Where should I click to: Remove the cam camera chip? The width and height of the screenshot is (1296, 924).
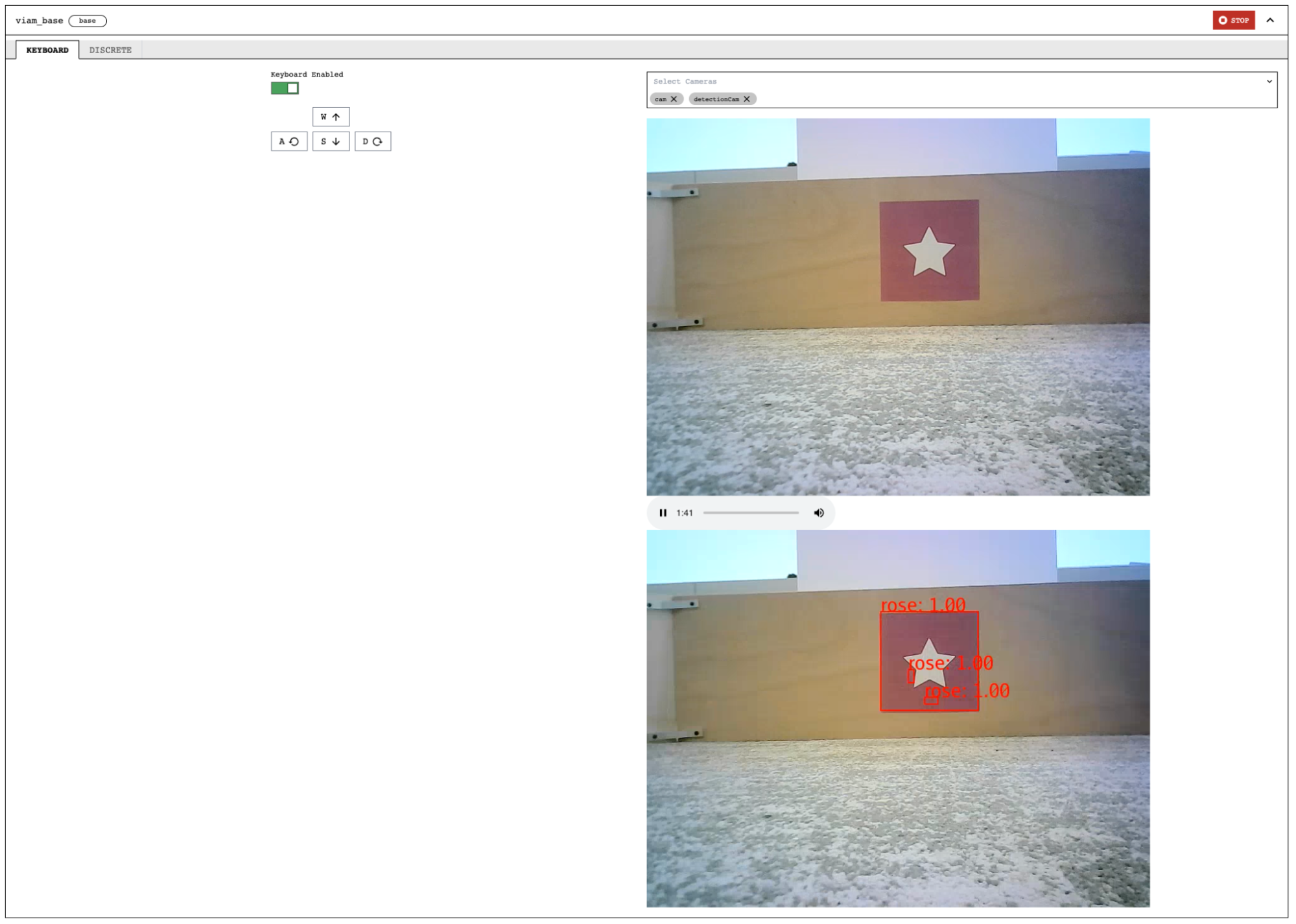pyautogui.click(x=674, y=99)
